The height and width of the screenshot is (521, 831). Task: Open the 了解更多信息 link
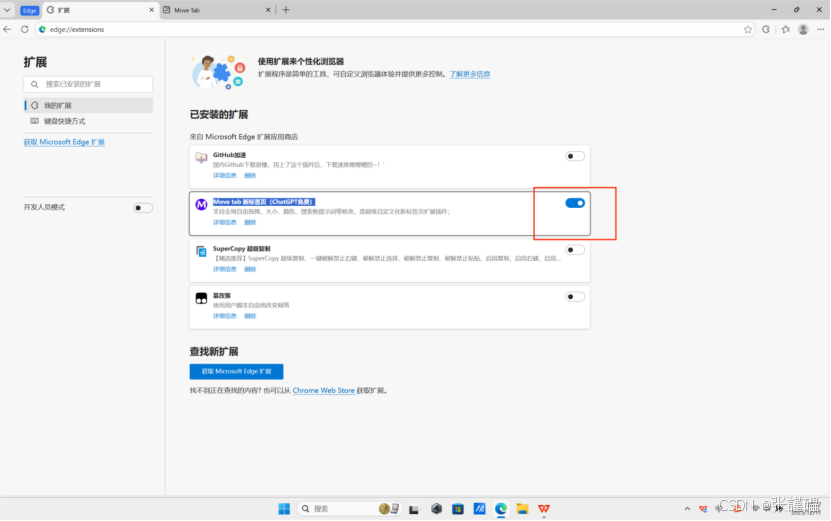click(x=470, y=74)
